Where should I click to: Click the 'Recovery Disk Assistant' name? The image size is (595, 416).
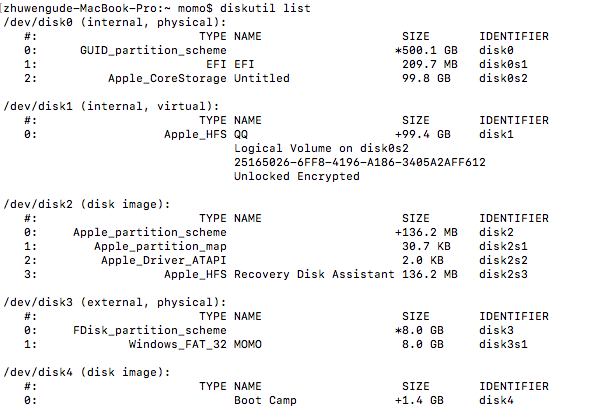314,274
